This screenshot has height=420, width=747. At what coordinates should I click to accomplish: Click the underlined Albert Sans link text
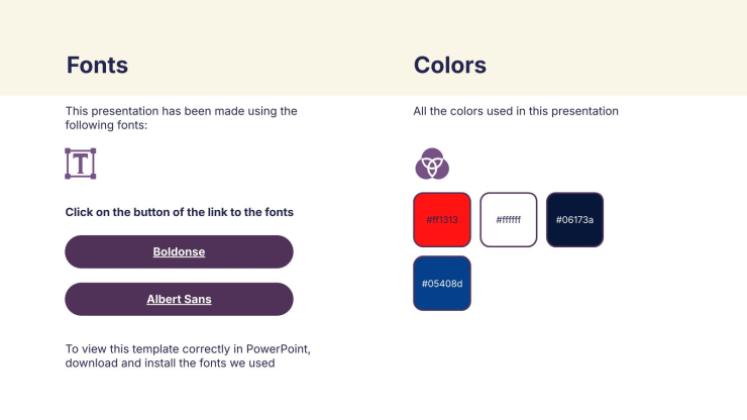point(179,299)
